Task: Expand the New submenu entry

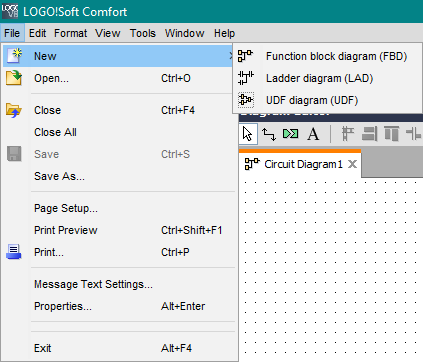Action: pyautogui.click(x=119, y=56)
